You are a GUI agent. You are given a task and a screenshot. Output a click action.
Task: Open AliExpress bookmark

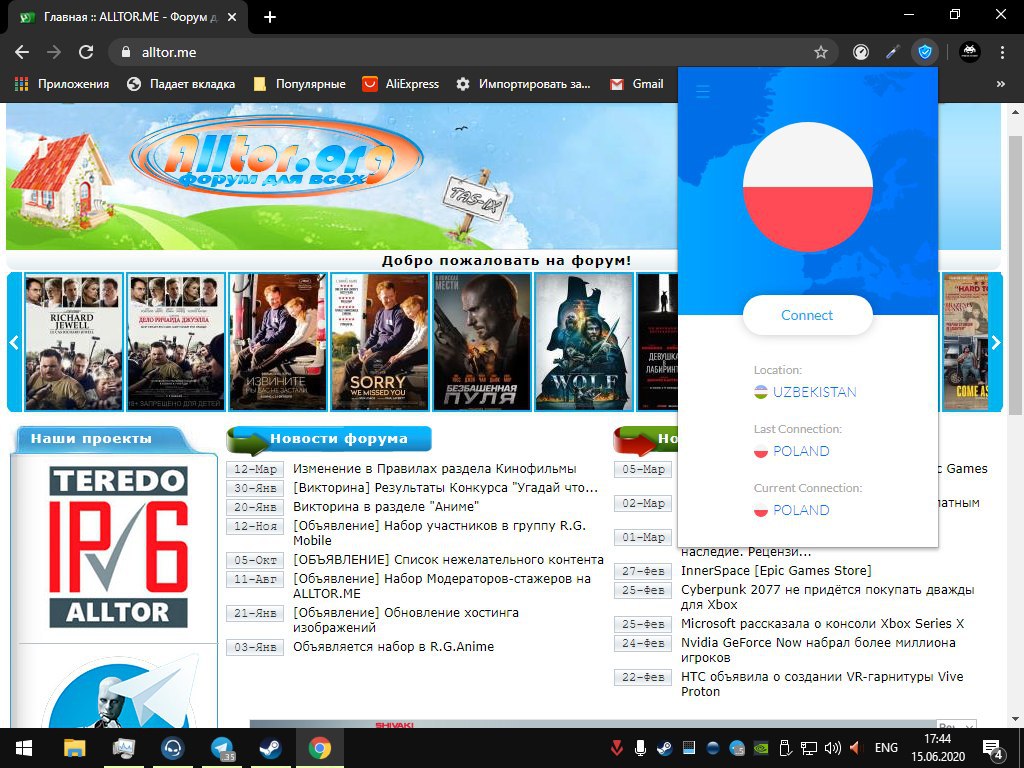click(401, 84)
